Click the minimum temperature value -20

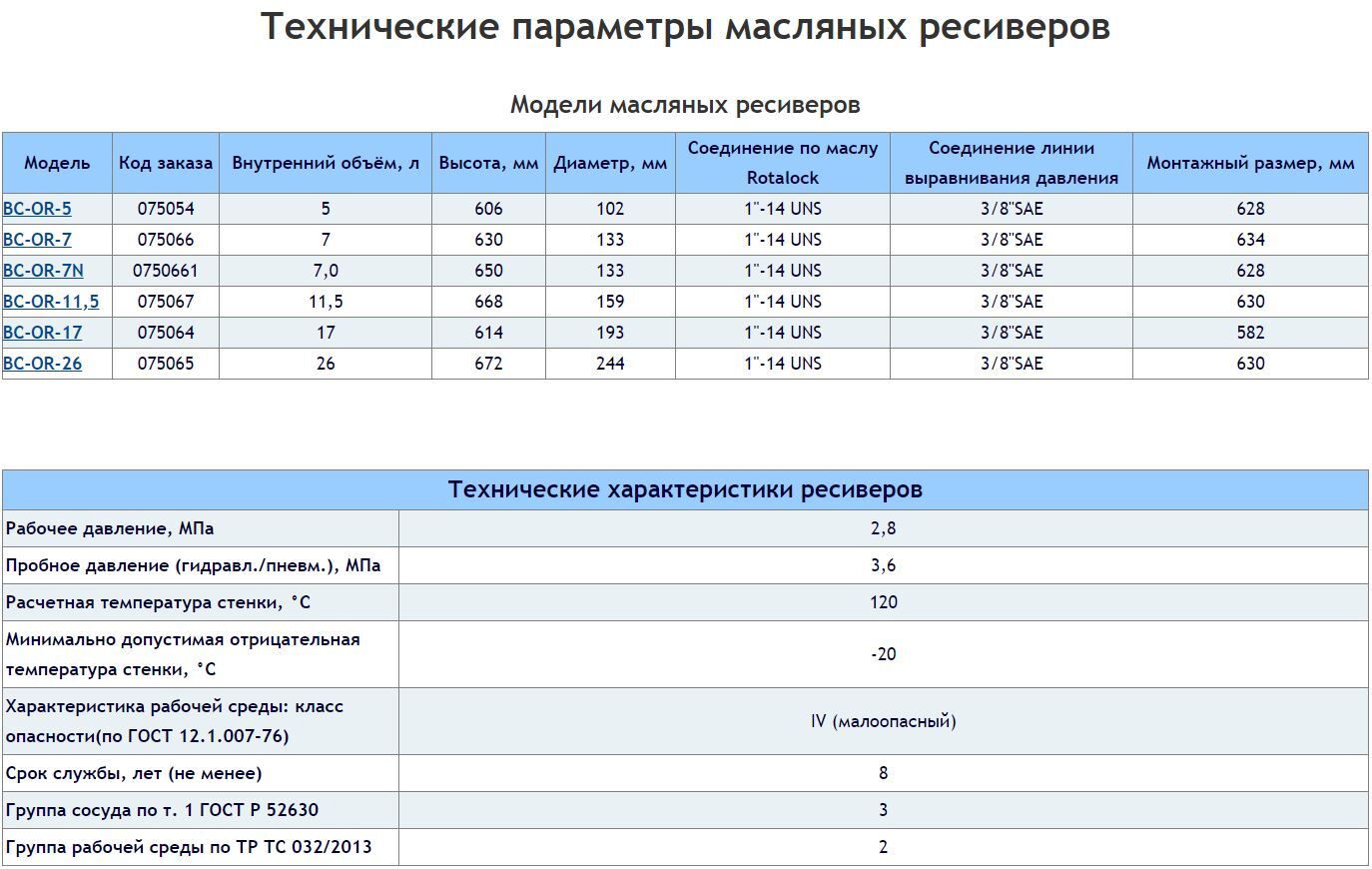tap(884, 654)
